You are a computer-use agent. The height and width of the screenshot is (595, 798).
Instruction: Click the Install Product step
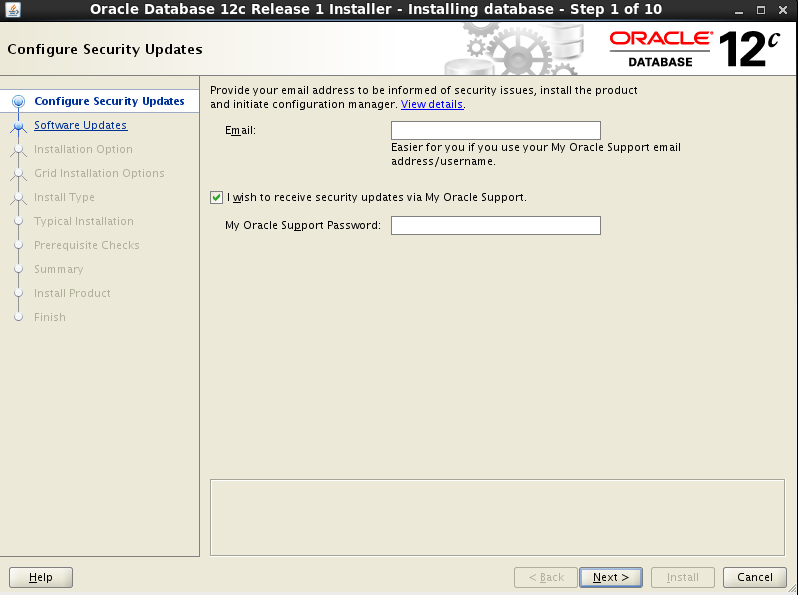tap(72, 293)
